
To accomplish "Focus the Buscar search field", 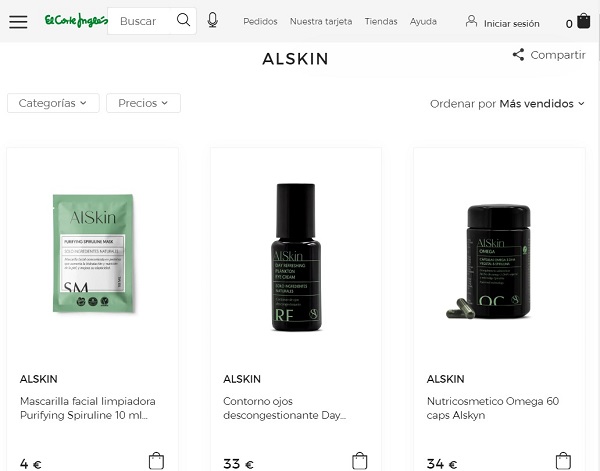I will pos(142,21).
